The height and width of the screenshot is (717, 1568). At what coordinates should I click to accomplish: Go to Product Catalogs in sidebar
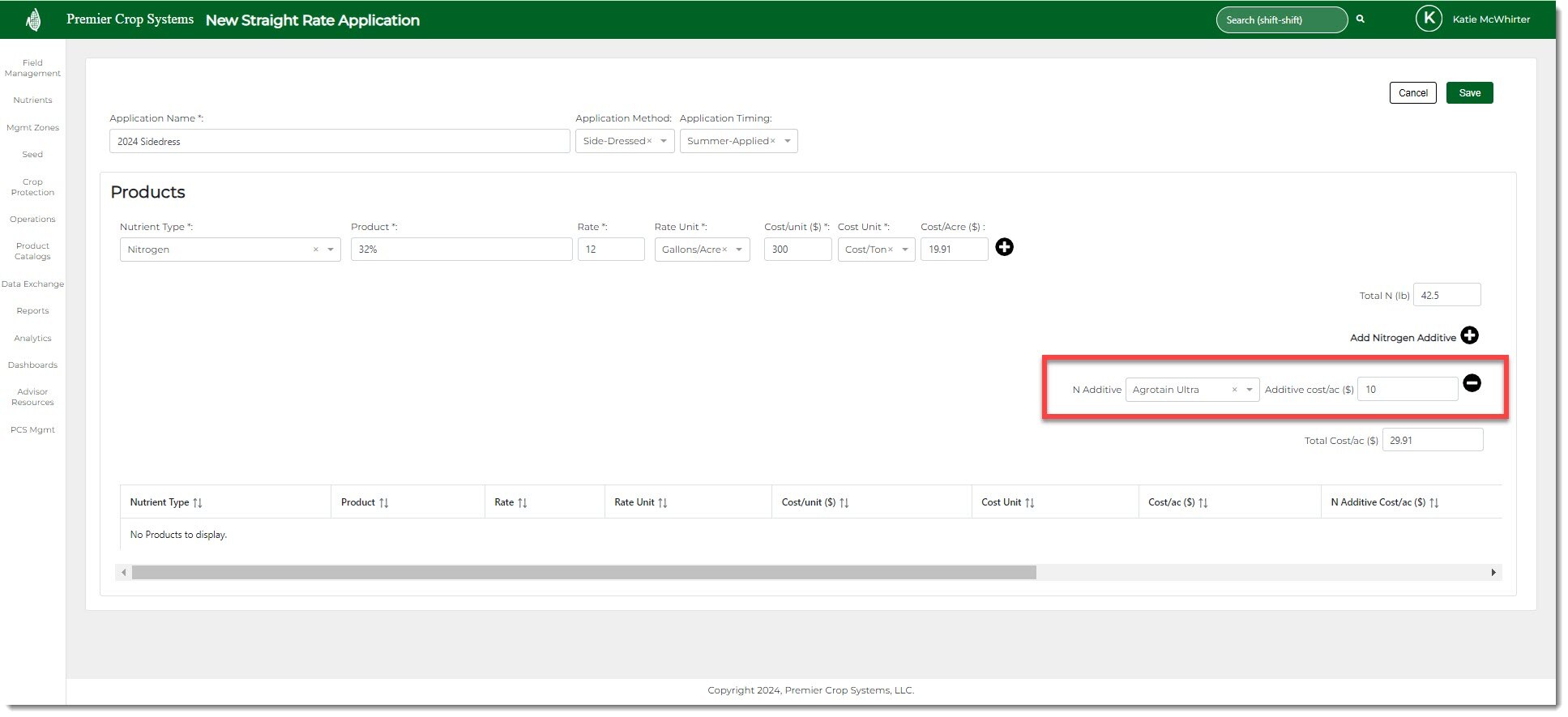[32, 251]
